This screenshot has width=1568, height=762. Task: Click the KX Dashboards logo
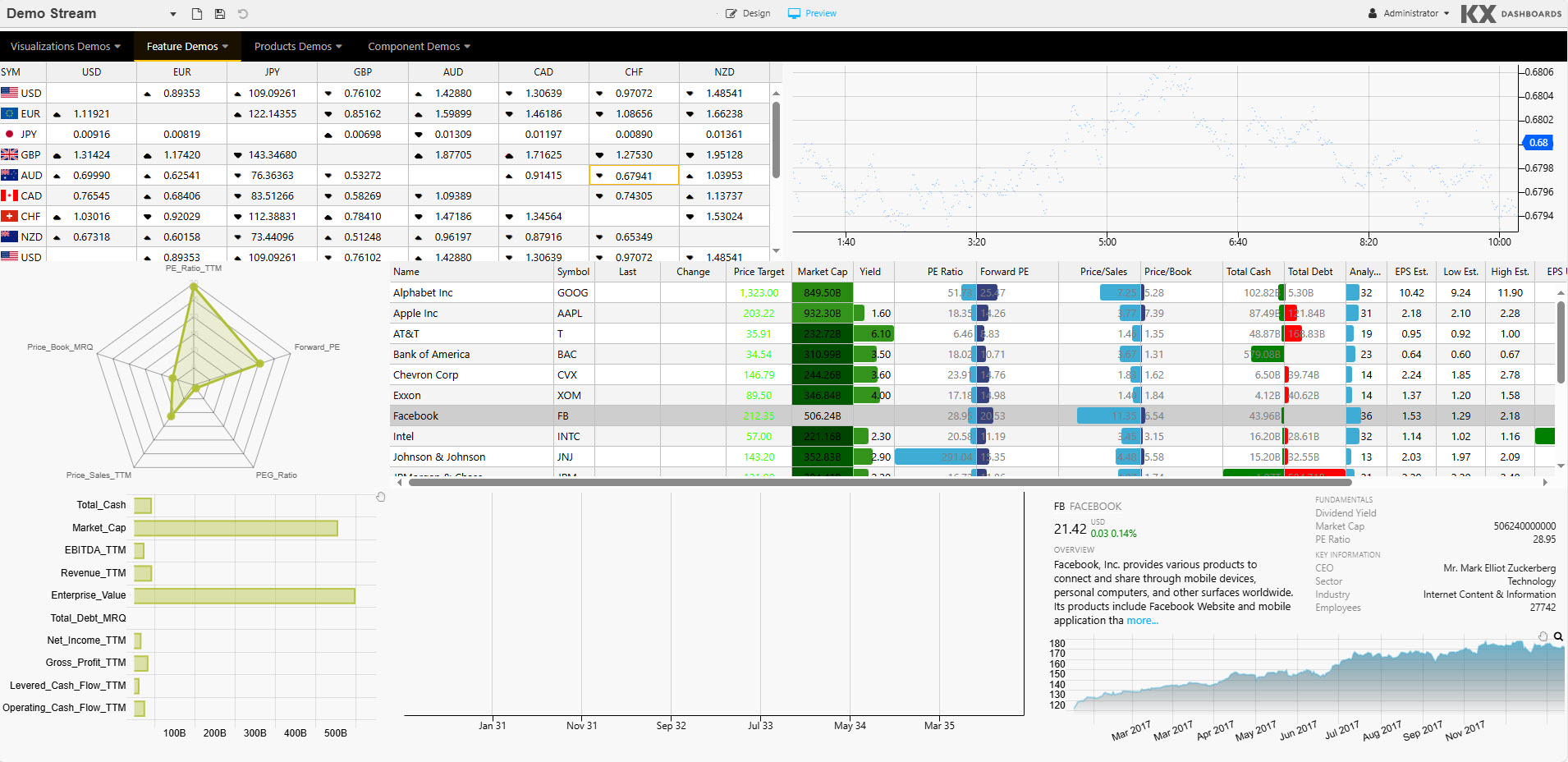point(1513,13)
